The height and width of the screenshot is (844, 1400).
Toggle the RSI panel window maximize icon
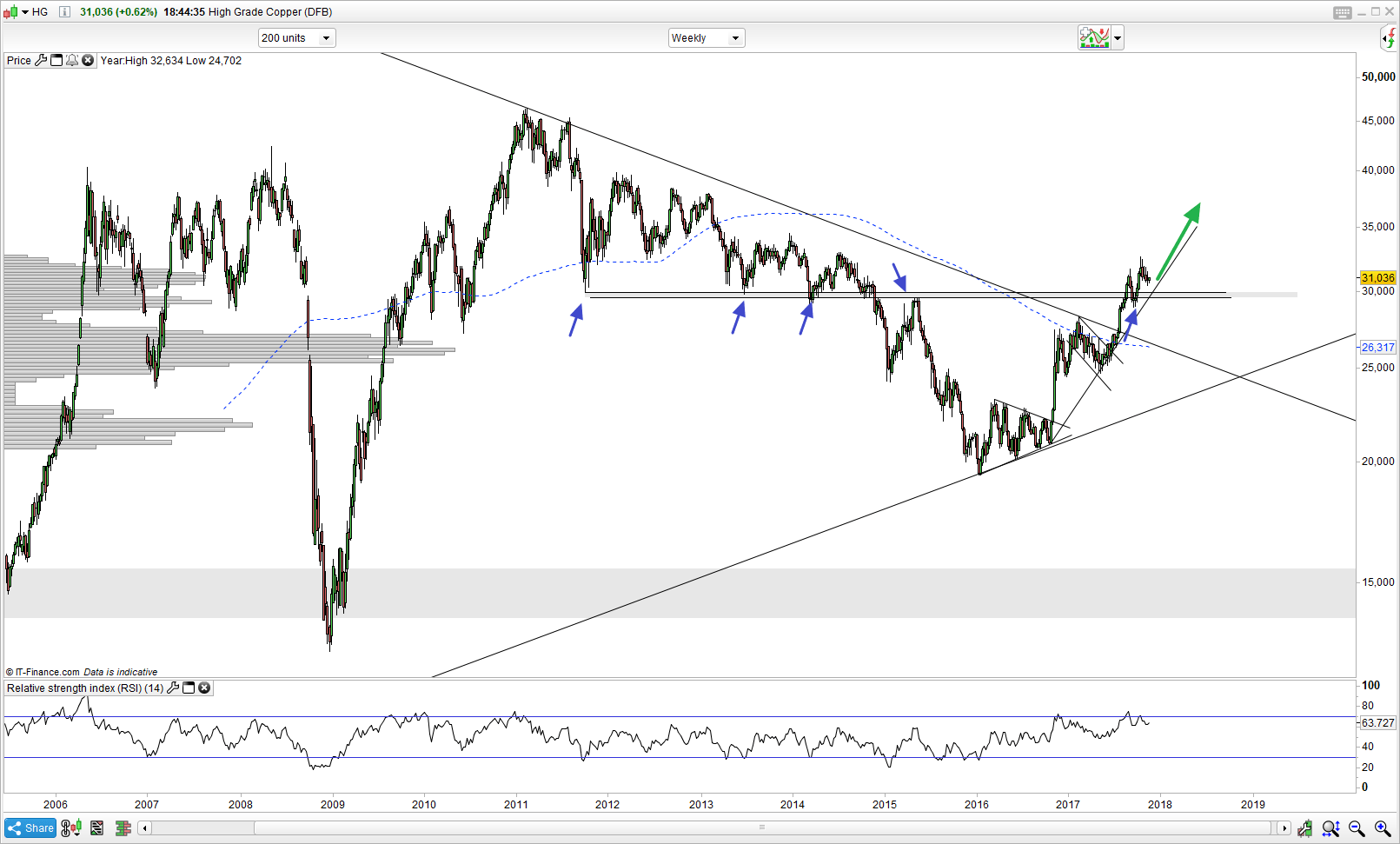click(189, 688)
